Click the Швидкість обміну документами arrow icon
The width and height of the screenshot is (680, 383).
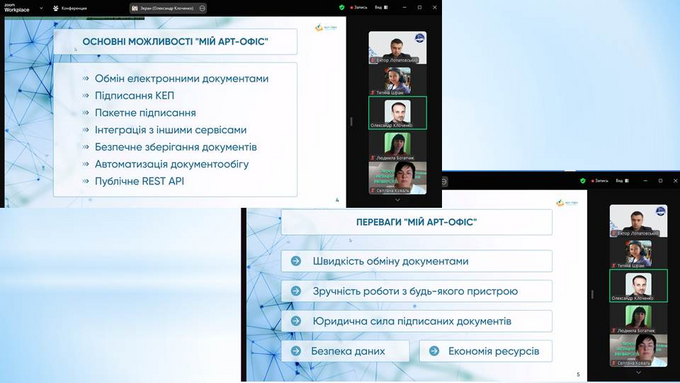[296, 261]
